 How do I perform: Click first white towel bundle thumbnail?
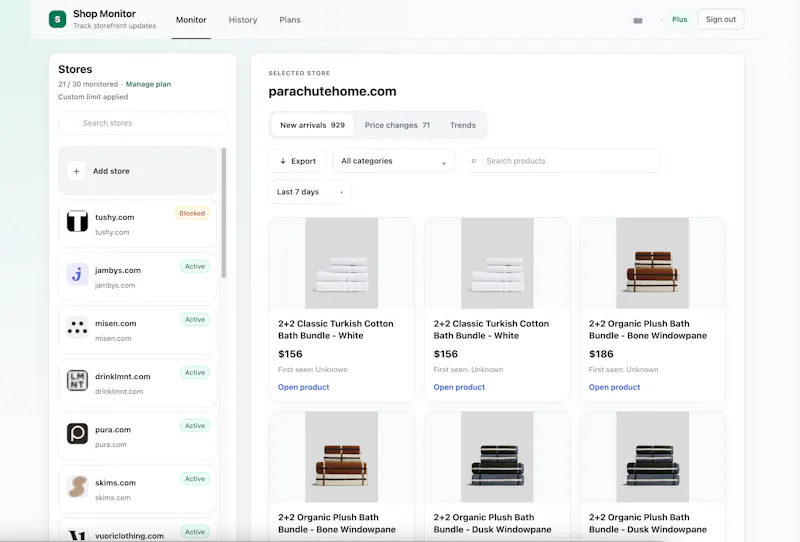(x=342, y=263)
